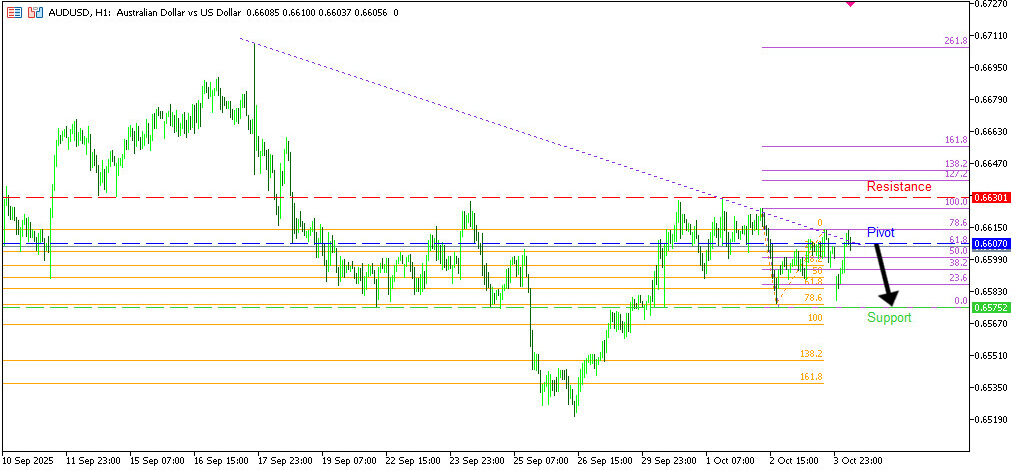Viewport: 1018px width, 472px height.
Task: Select the green Support label
Action: [x=888, y=318]
